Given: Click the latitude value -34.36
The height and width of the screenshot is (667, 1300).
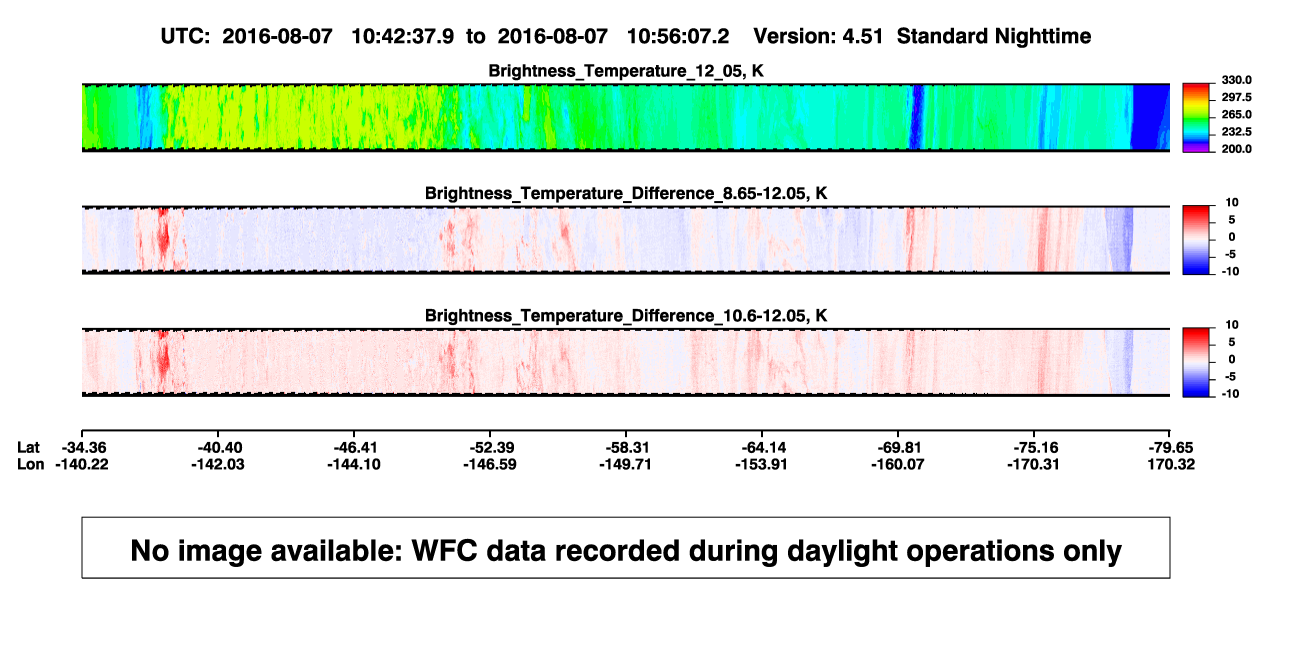Looking at the screenshot, I should (83, 447).
